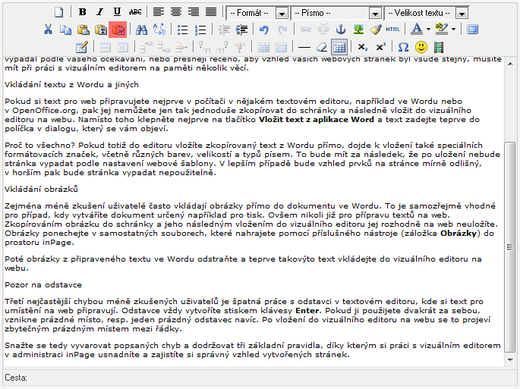Toggle bold formatting
Screen dimensions: 520x389
tap(82, 12)
